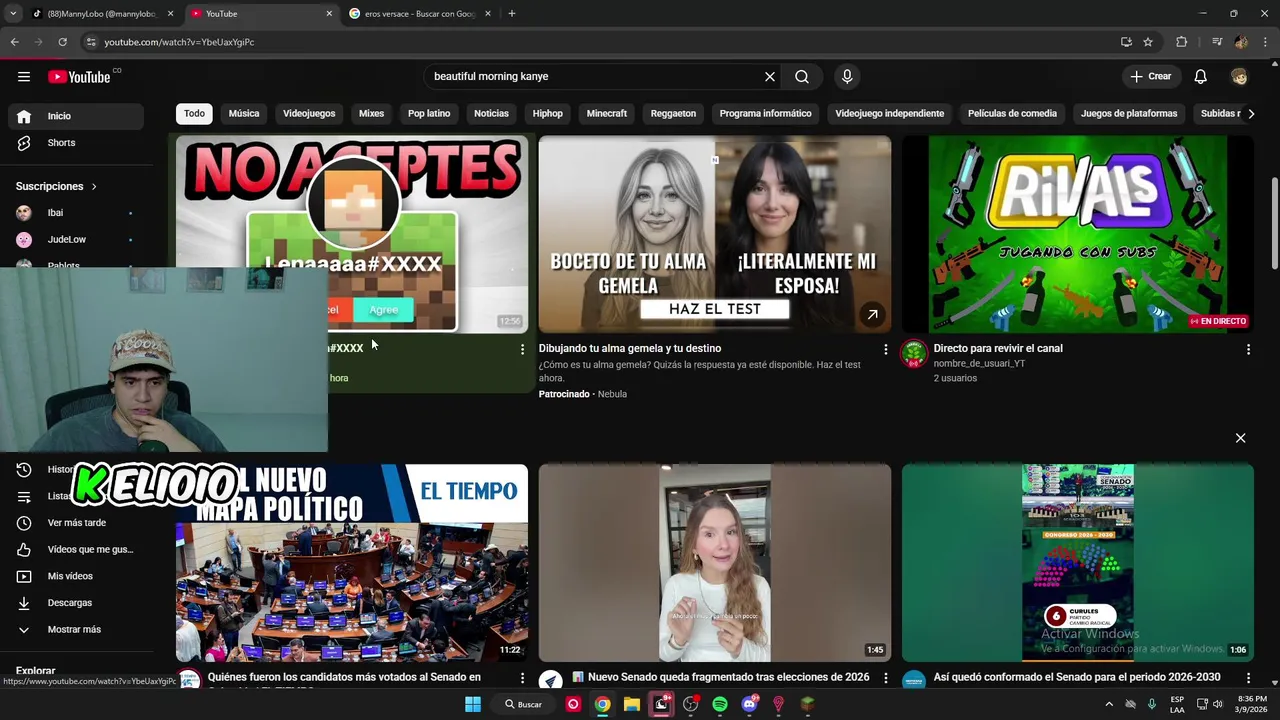Open the El Tiempo mapa político thumbnail
The height and width of the screenshot is (720, 1280).
click(x=352, y=562)
